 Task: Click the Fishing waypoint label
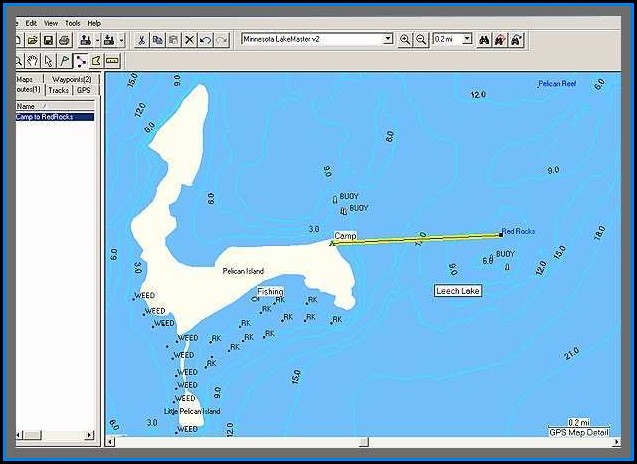point(270,291)
